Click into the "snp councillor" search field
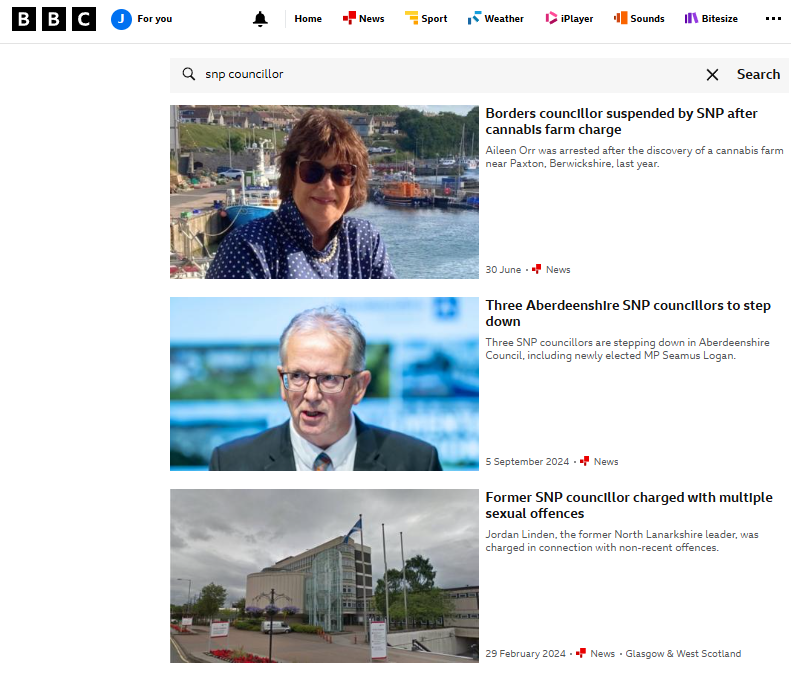The width and height of the screenshot is (791, 674). [440, 74]
